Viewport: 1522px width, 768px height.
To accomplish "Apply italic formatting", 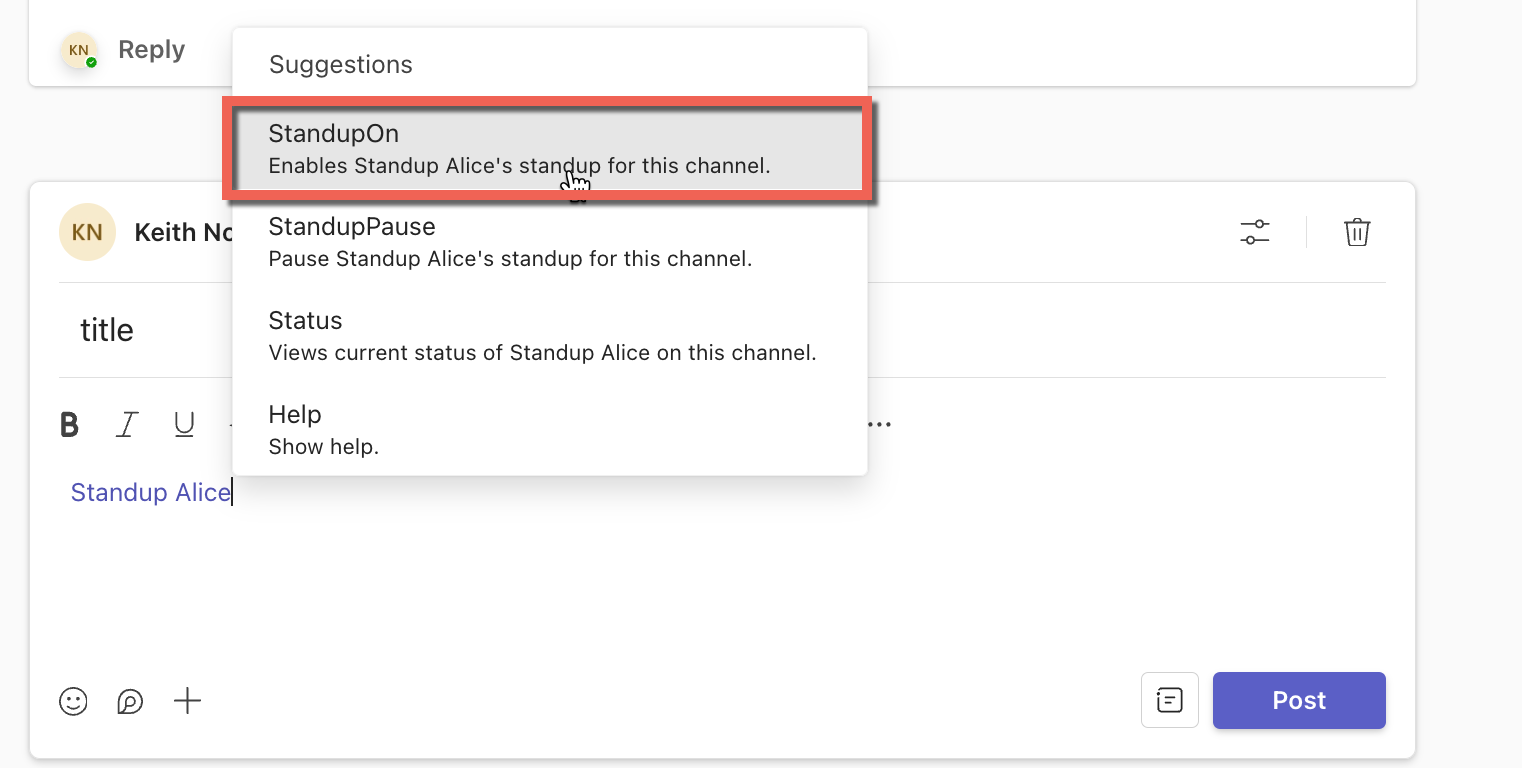I will (x=127, y=425).
